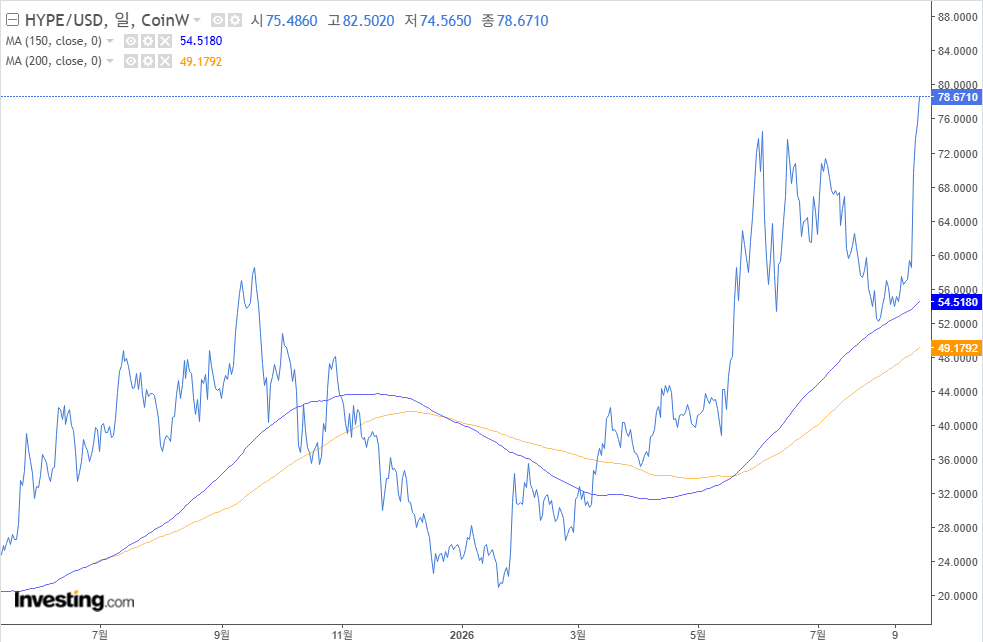Click the 88.0000 price axis label
The image size is (983, 642).
pos(957,17)
